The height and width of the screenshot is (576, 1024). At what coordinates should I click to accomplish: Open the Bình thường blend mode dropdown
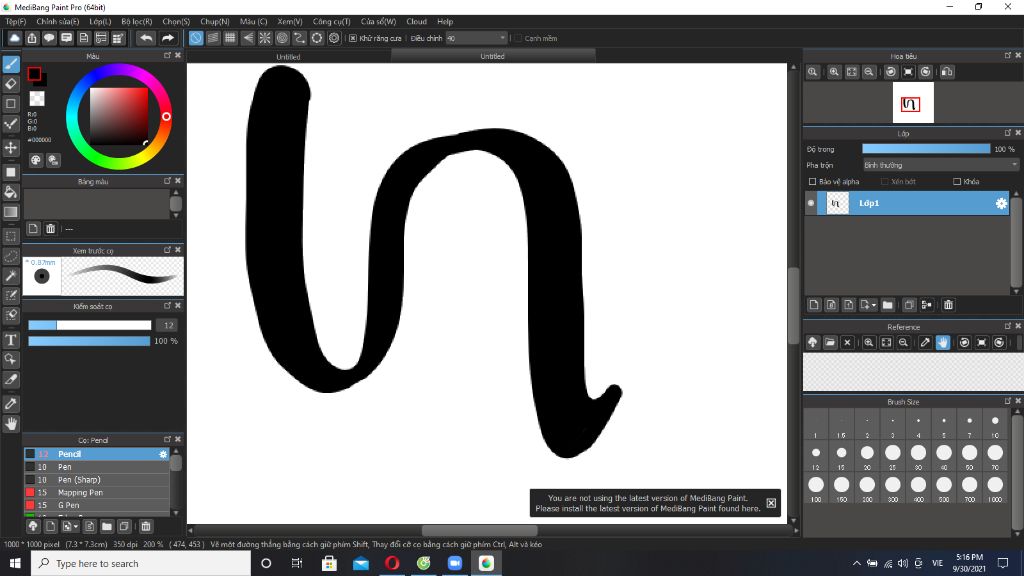point(935,164)
